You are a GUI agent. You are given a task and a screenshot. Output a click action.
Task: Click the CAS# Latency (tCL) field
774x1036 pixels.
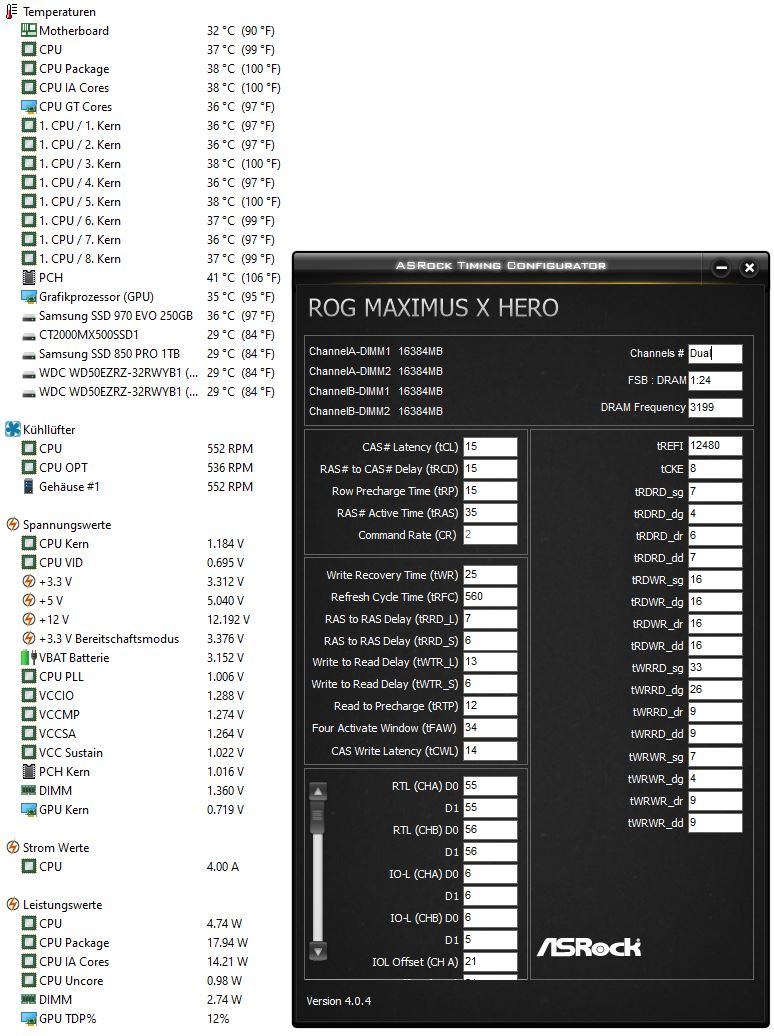click(x=490, y=447)
